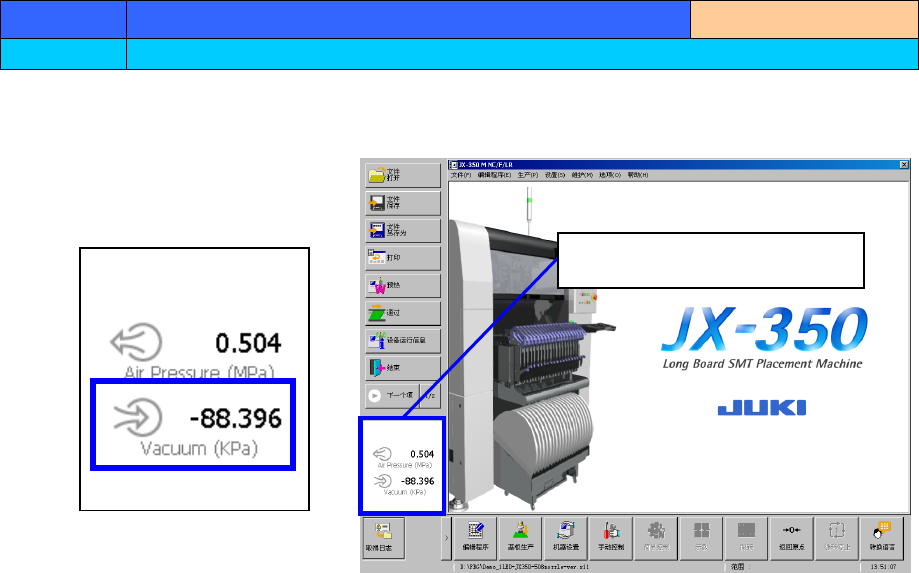Click the 下一个项 (next item) play button
This screenshot has width=919, height=573.
392,395
